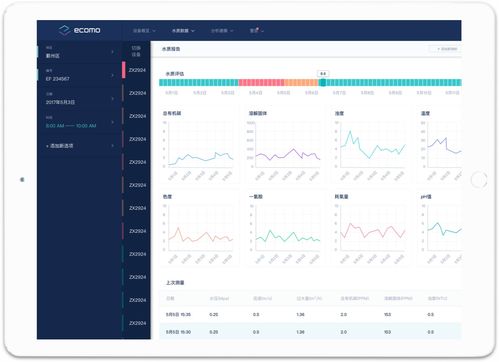
Task: Select the 5月7日 date label on timeline
Action: point(339,93)
